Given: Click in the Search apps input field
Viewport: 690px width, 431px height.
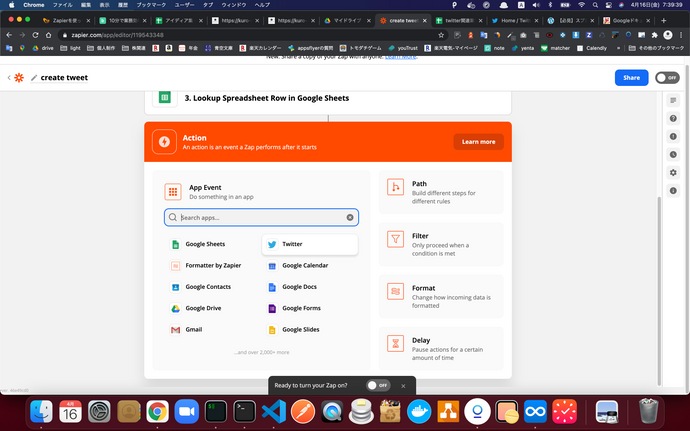Looking at the screenshot, I should 261,217.
